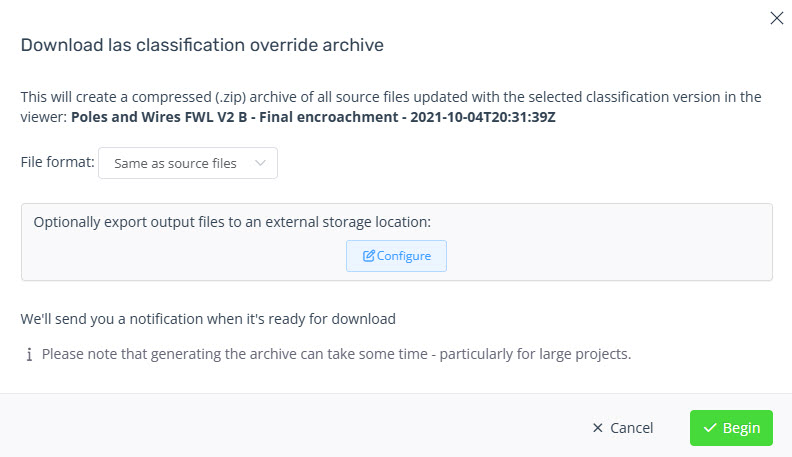This screenshot has height=457, width=792.
Task: Click the dialog title 'Download las classification override archive'
Action: 202,45
